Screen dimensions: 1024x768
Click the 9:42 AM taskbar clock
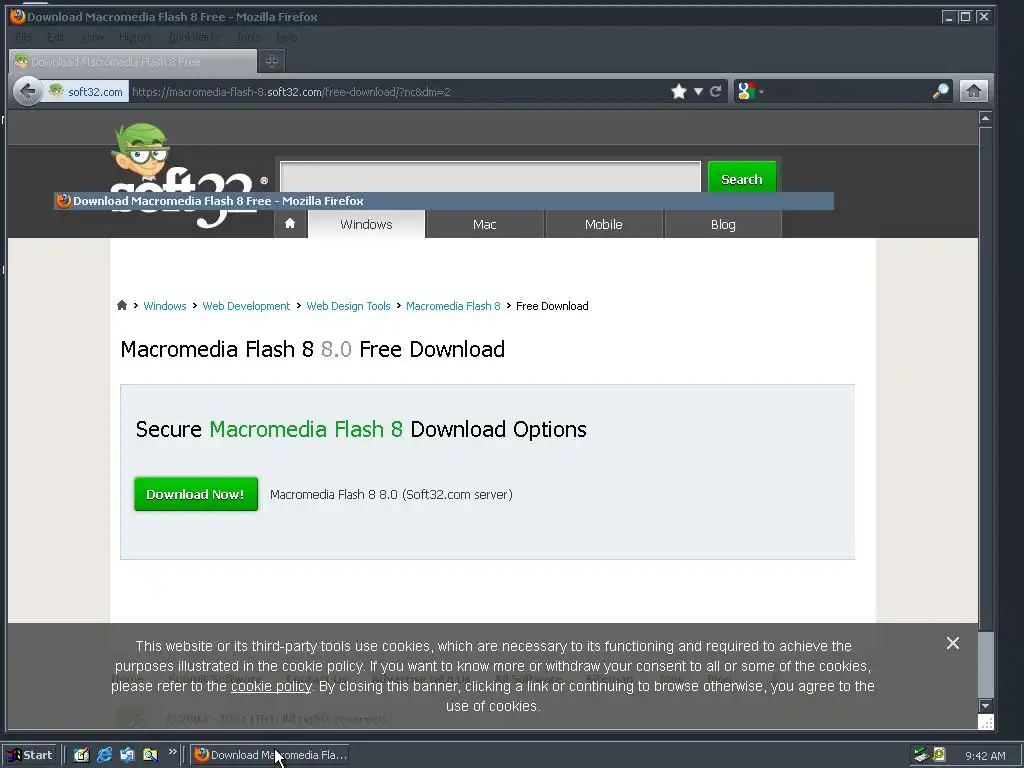pyautogui.click(x=985, y=756)
